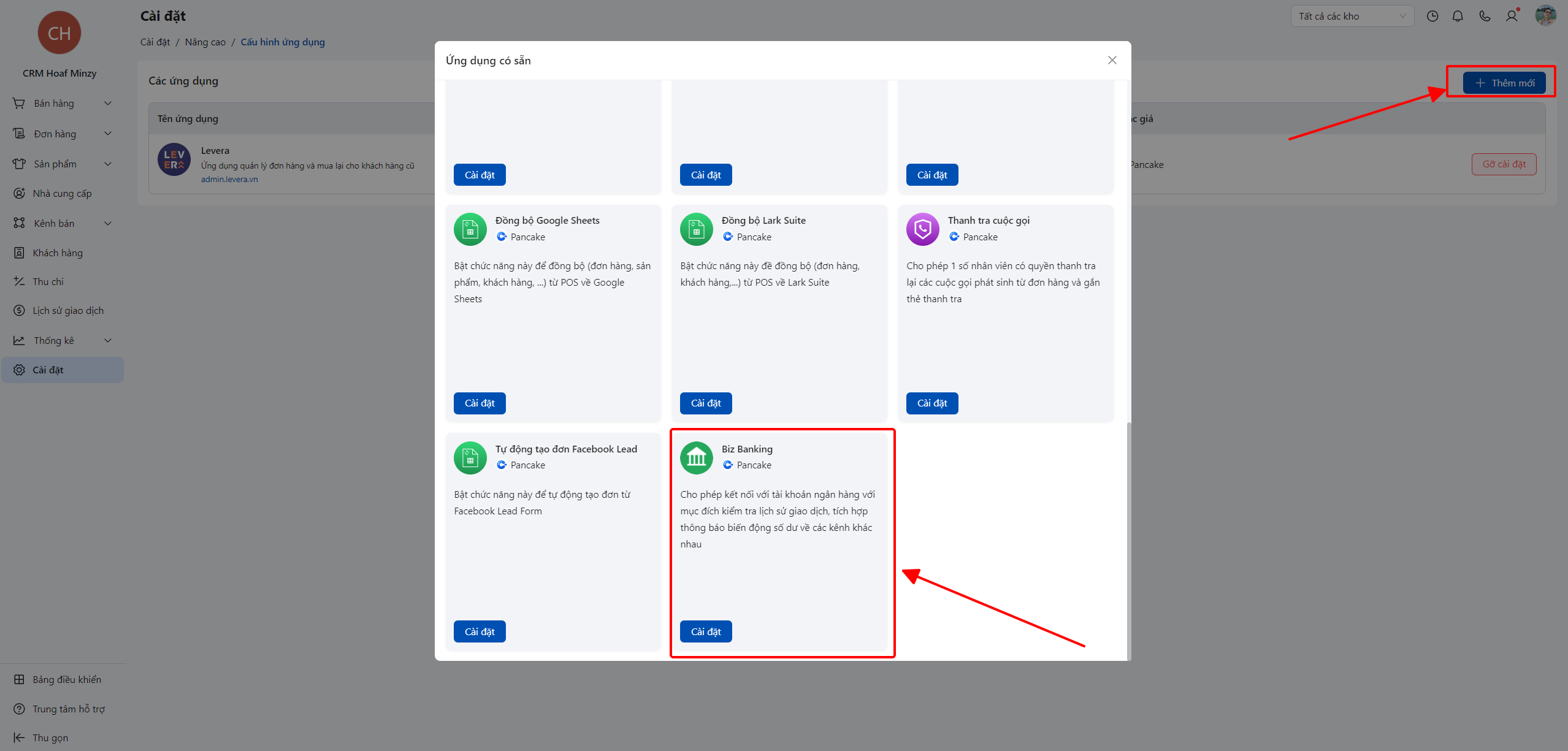Click Cài đặt for Thanh tra cuộc gọi
The image size is (1568, 751).
pos(931,403)
